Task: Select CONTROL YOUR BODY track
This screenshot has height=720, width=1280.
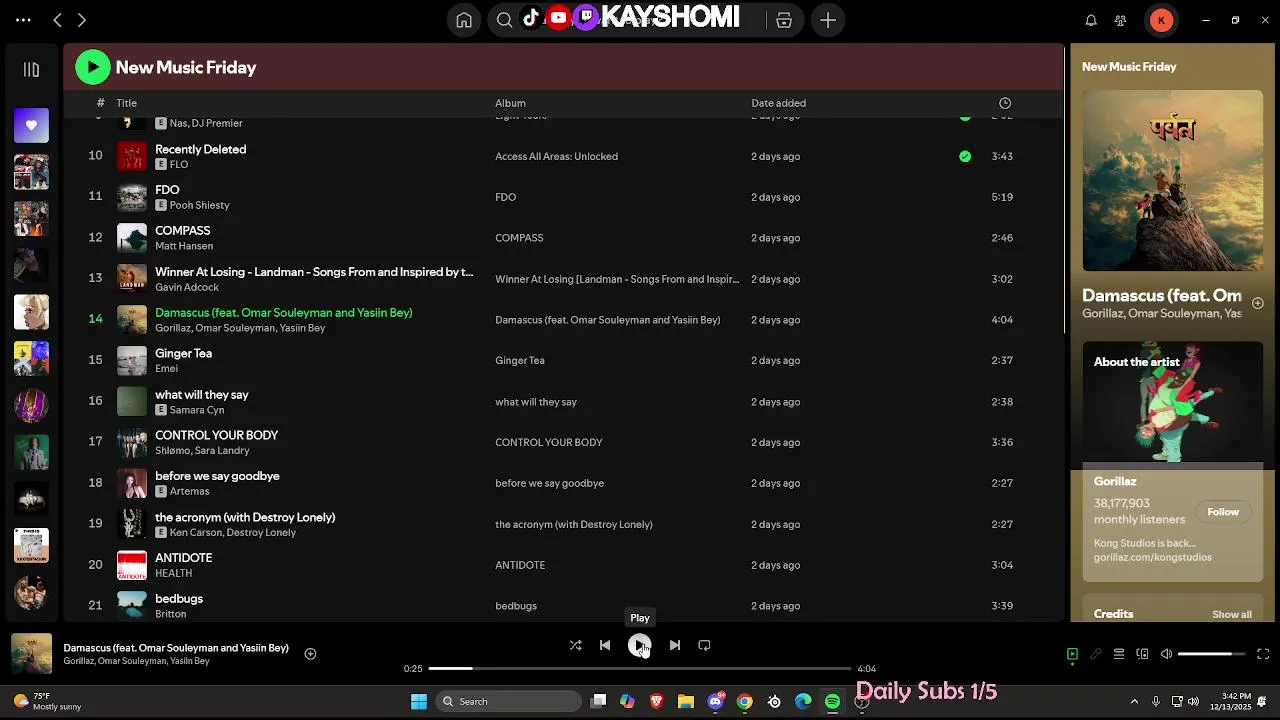Action: tap(216, 435)
